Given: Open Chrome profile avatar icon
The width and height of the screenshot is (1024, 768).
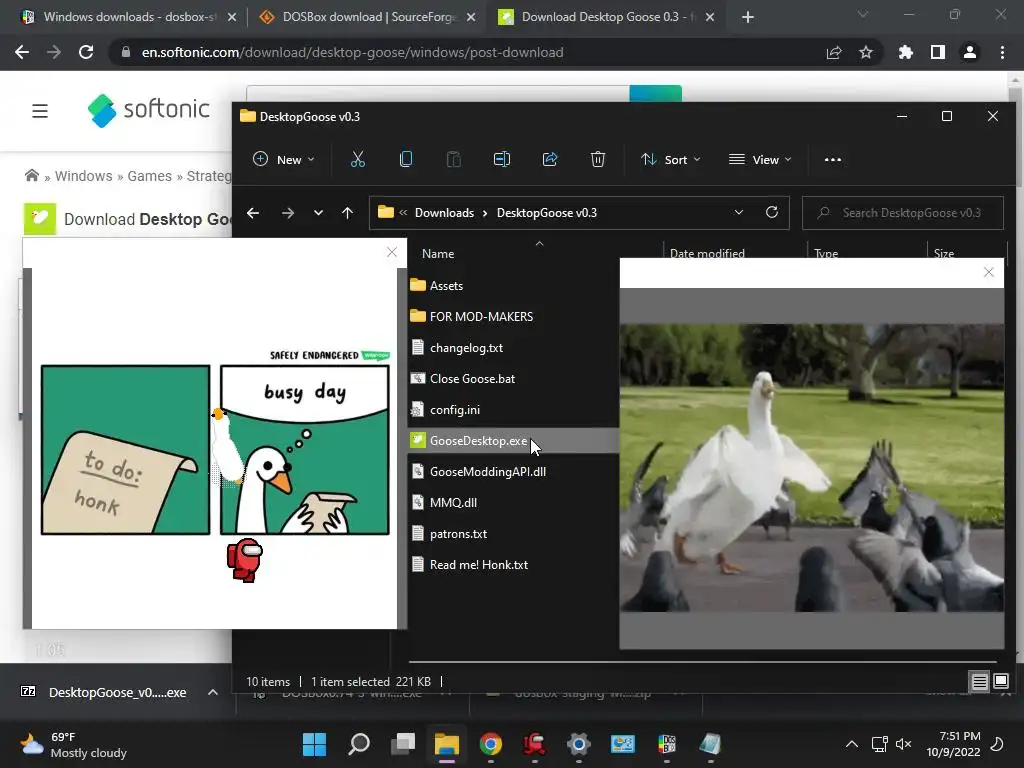Looking at the screenshot, I should [x=970, y=52].
